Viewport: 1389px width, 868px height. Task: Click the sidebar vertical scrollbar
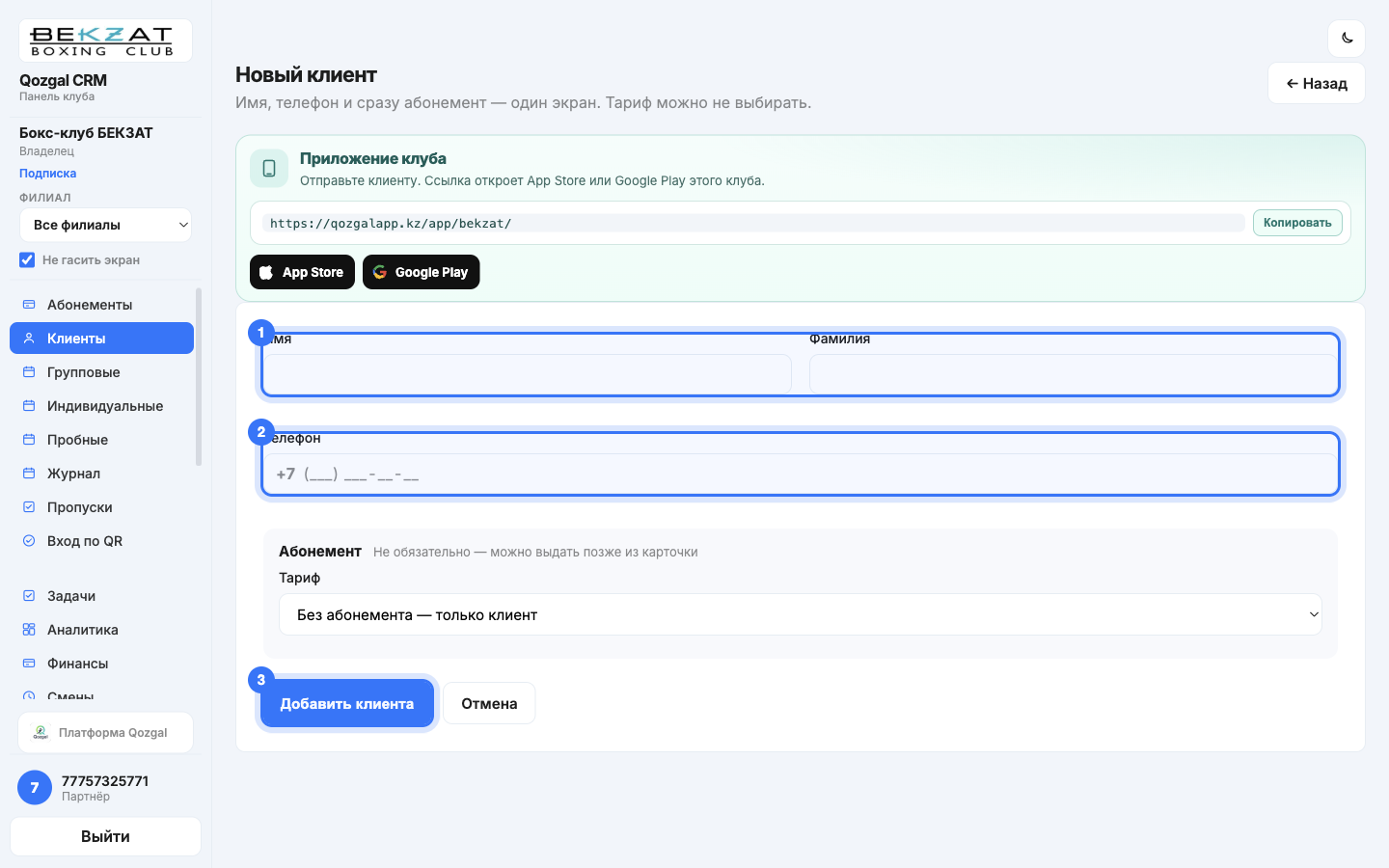(x=199, y=376)
